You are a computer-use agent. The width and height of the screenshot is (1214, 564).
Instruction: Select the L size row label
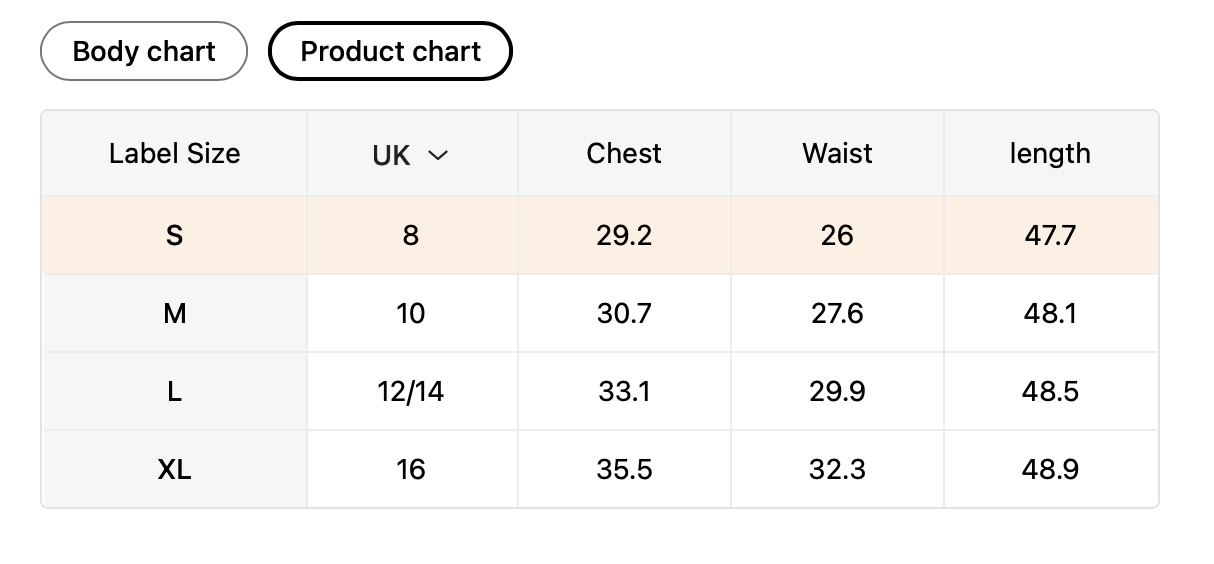[174, 392]
